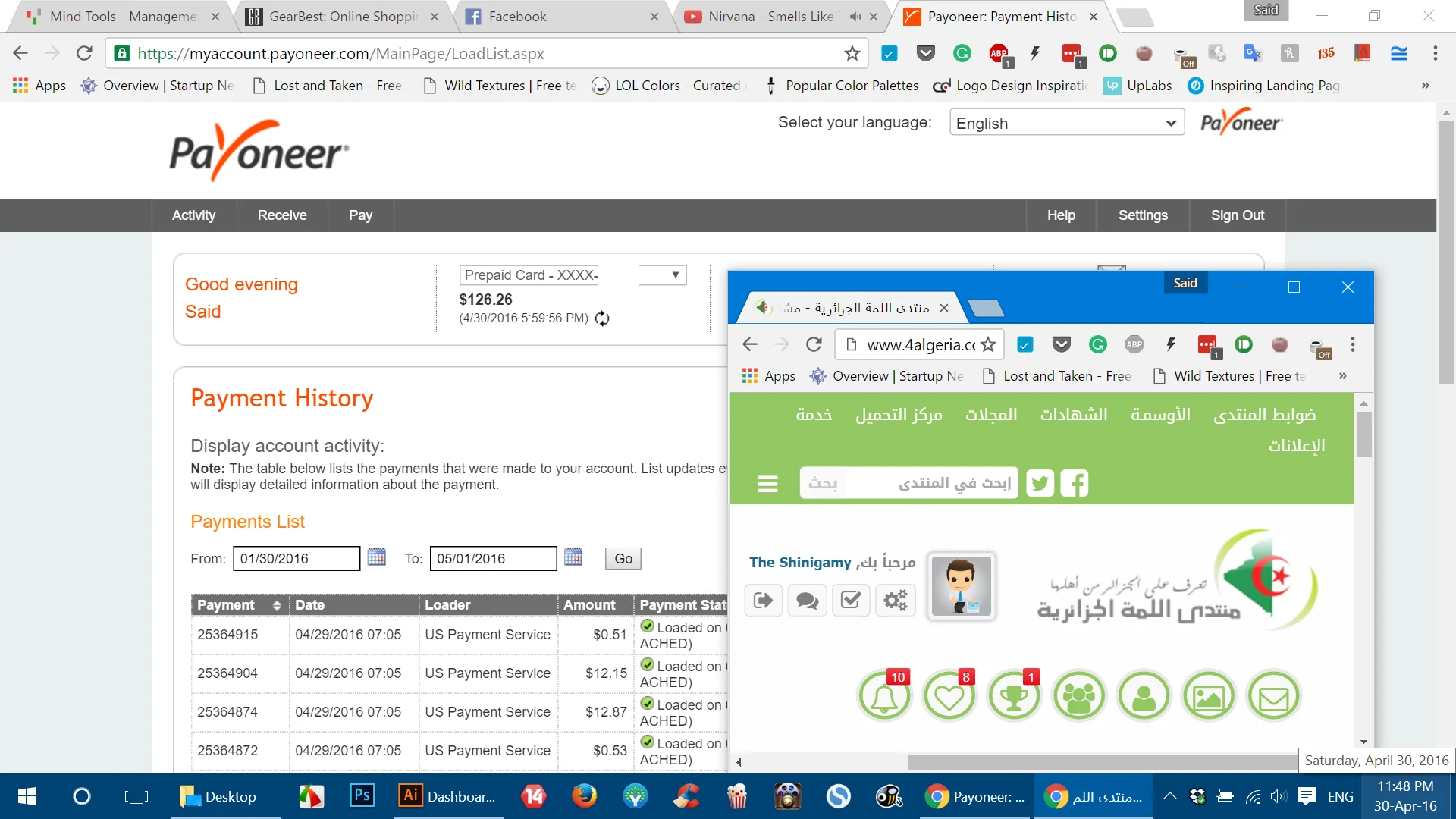Open the Activity menu

click(193, 215)
